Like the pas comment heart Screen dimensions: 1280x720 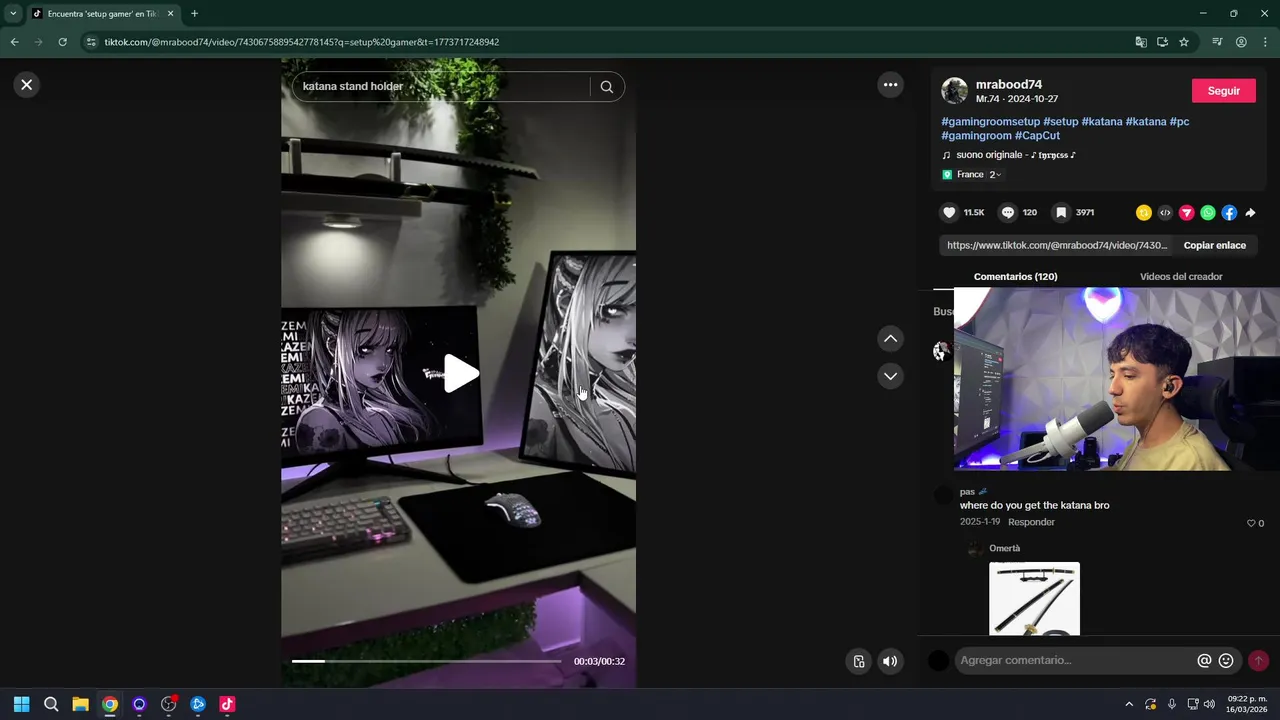1251,523
